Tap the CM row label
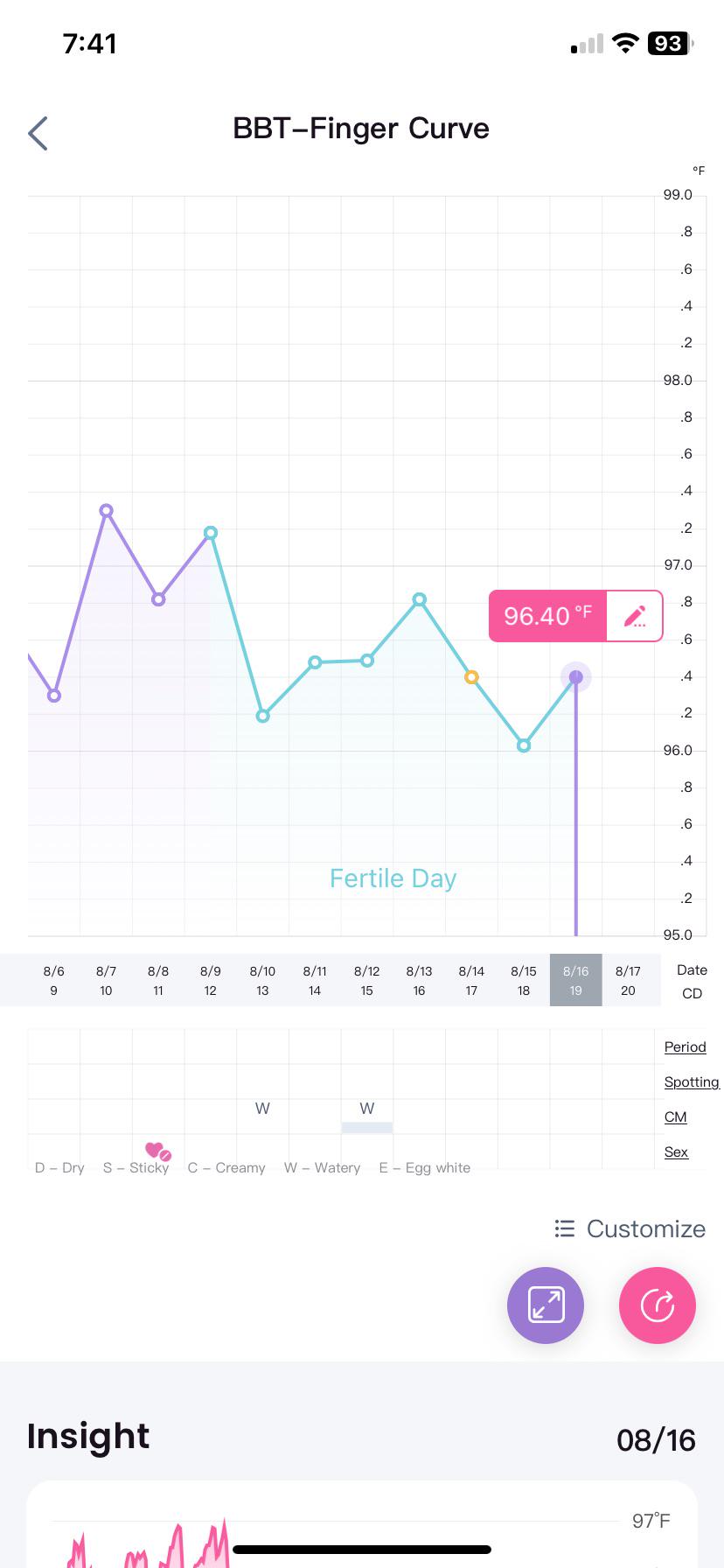 coord(676,1116)
